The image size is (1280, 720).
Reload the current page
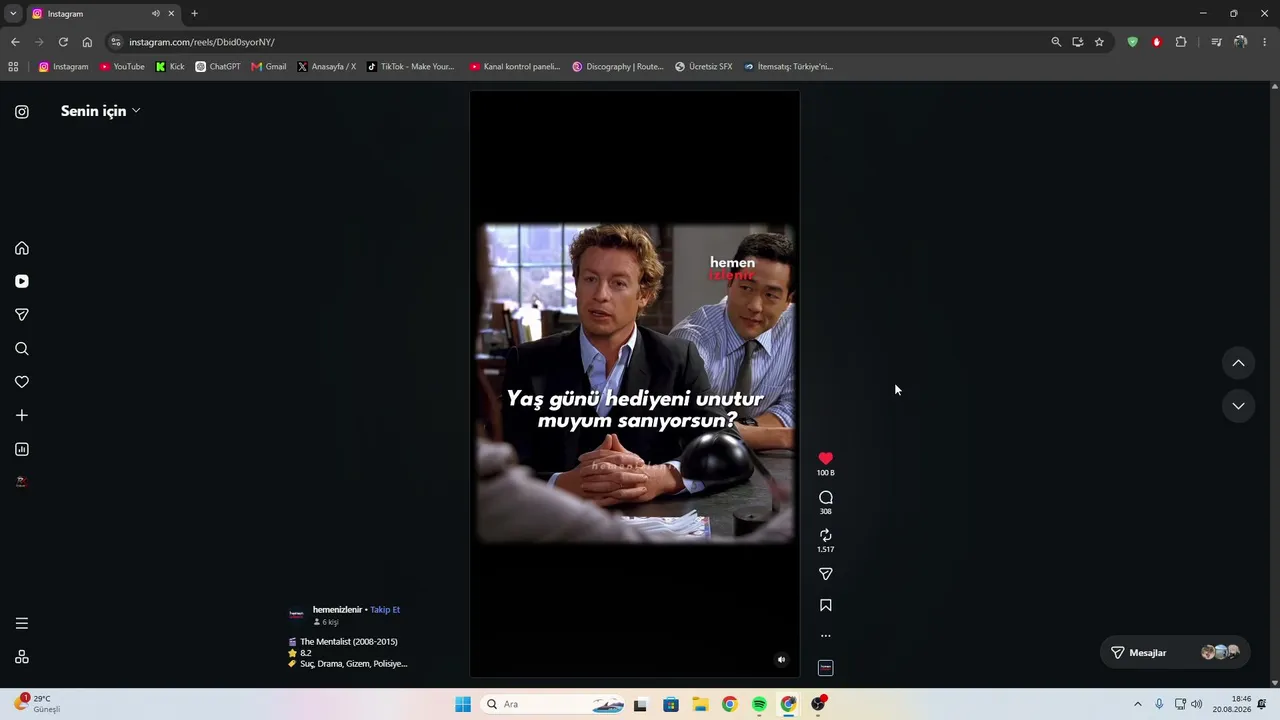click(x=63, y=42)
